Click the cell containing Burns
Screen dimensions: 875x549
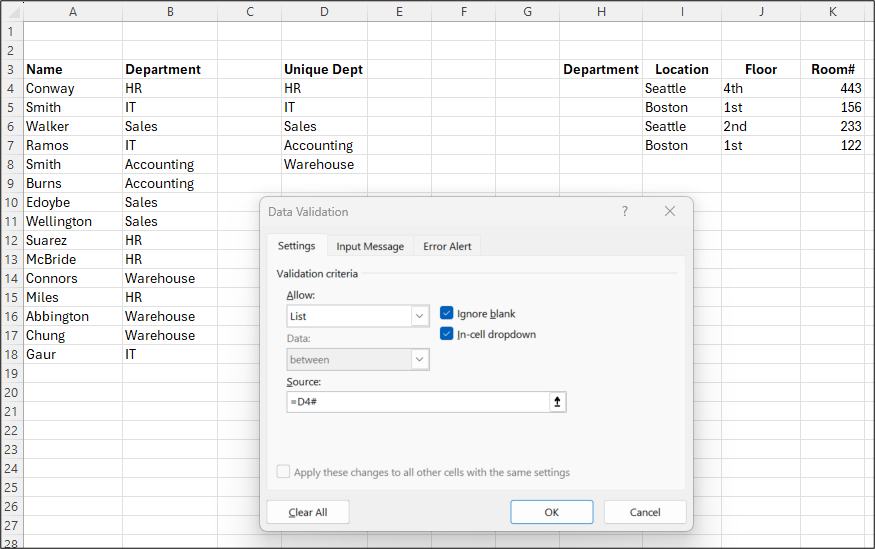[x=73, y=184]
